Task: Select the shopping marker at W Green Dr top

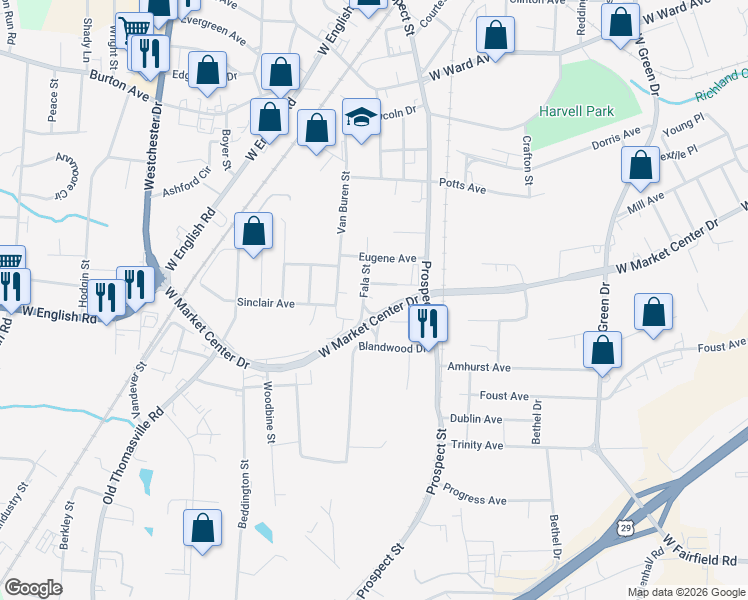Action: pyautogui.click(x=620, y=22)
